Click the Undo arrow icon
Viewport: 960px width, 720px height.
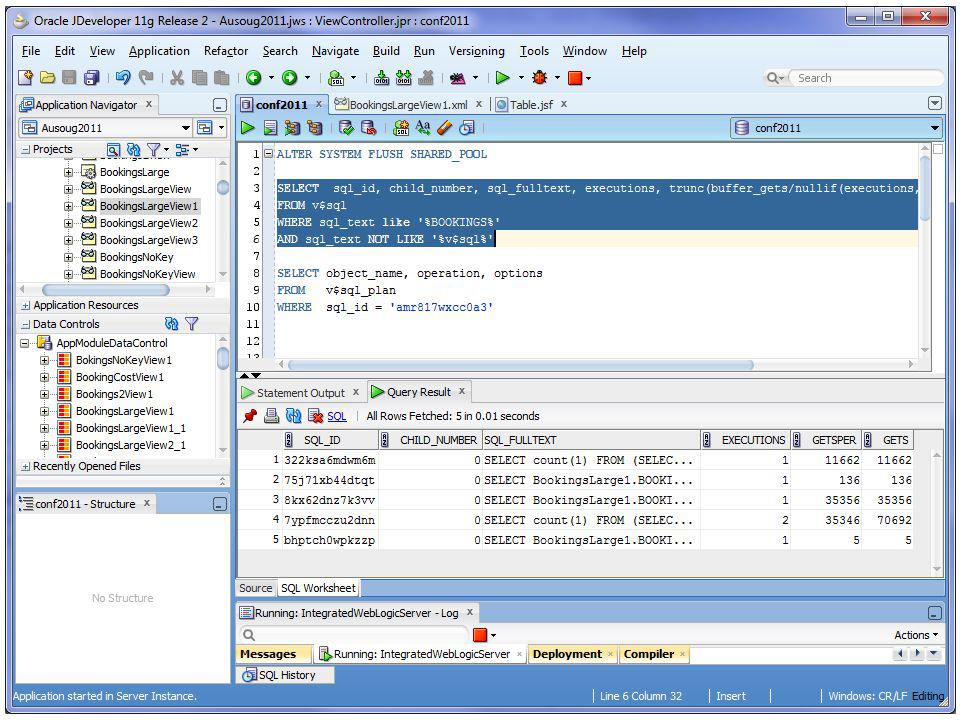[123, 78]
